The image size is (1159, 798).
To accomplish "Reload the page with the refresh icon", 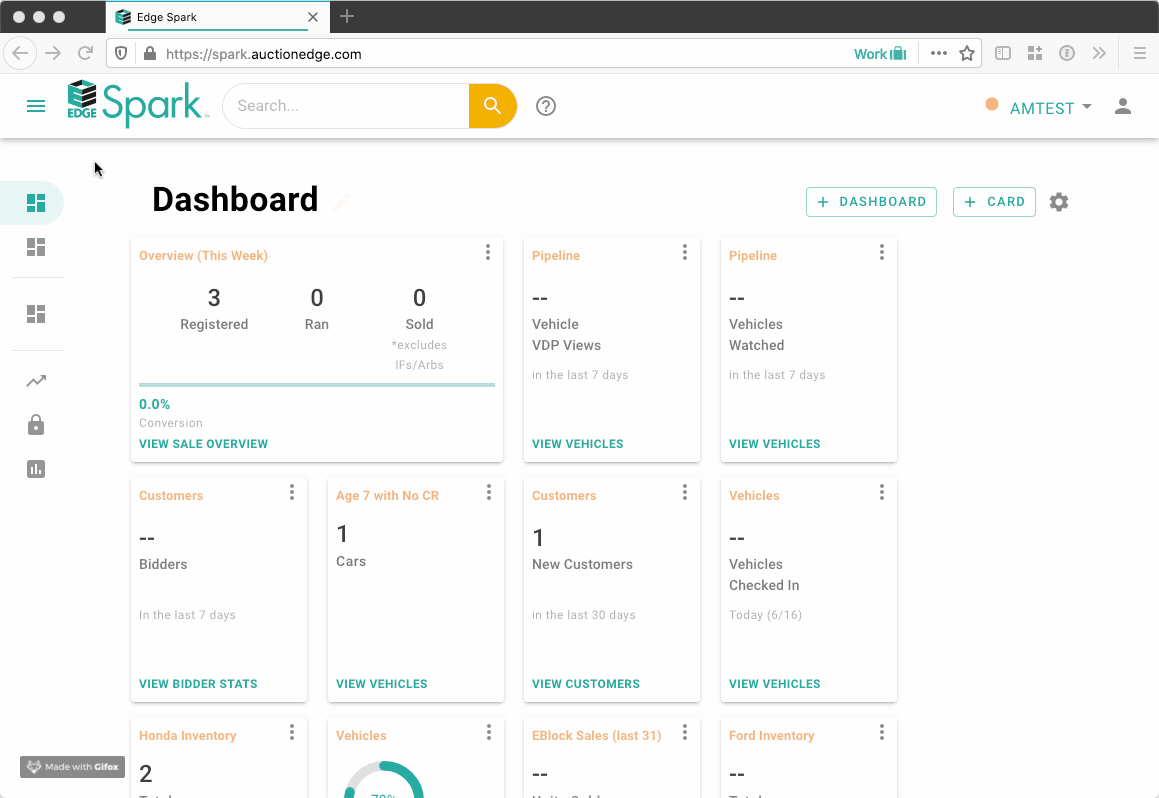I will (x=86, y=53).
